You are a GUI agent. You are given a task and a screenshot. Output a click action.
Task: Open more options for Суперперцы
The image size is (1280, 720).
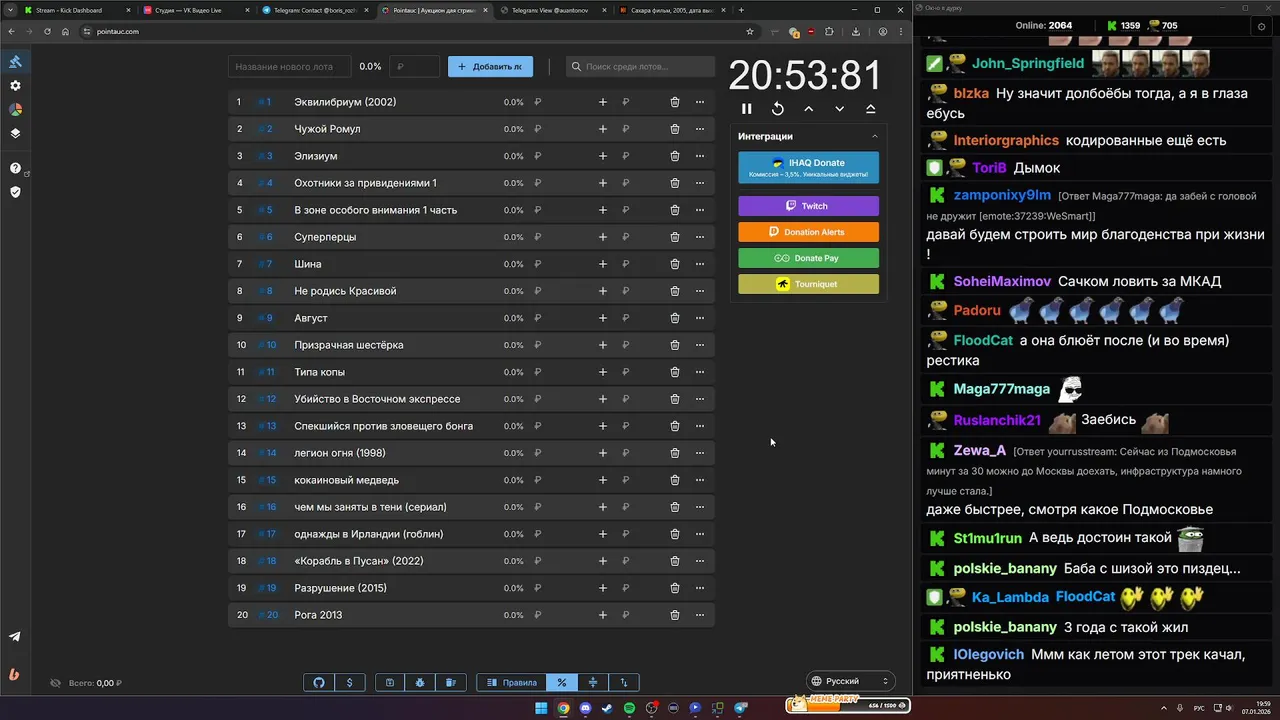(x=700, y=237)
